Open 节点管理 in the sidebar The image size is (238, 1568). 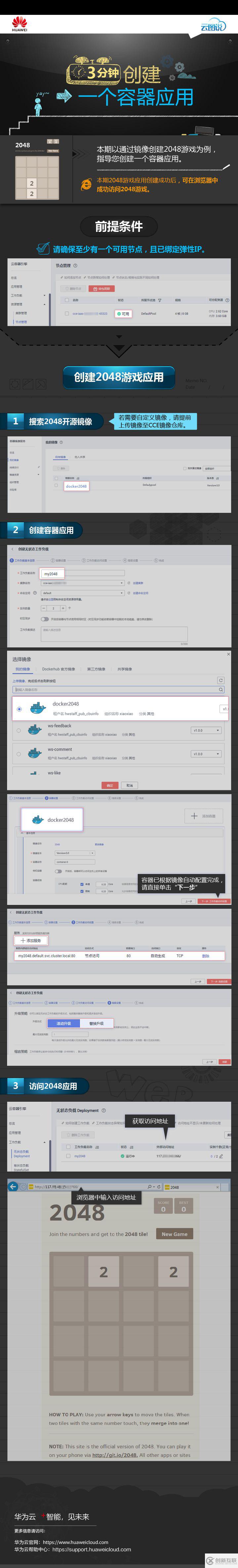[x=21, y=321]
